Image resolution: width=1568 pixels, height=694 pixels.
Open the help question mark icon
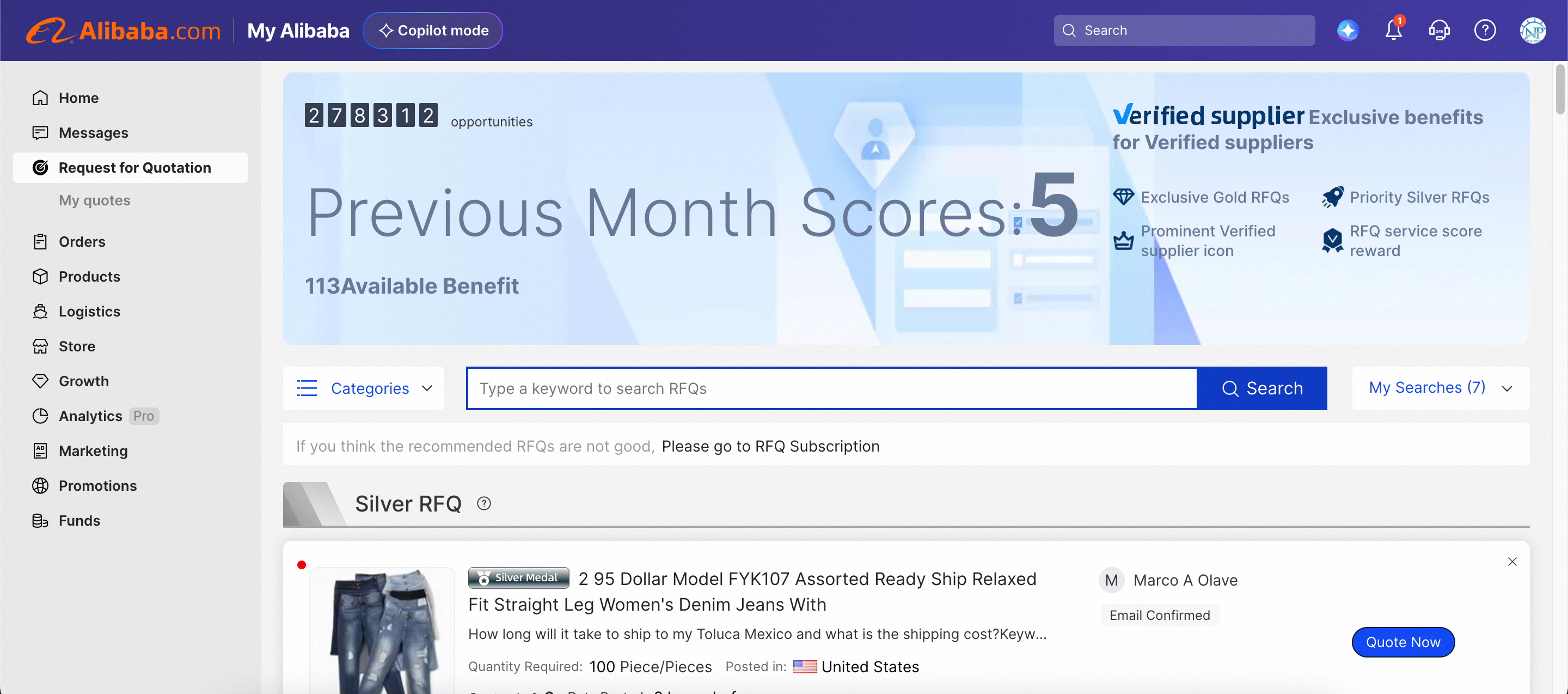coord(1485,31)
